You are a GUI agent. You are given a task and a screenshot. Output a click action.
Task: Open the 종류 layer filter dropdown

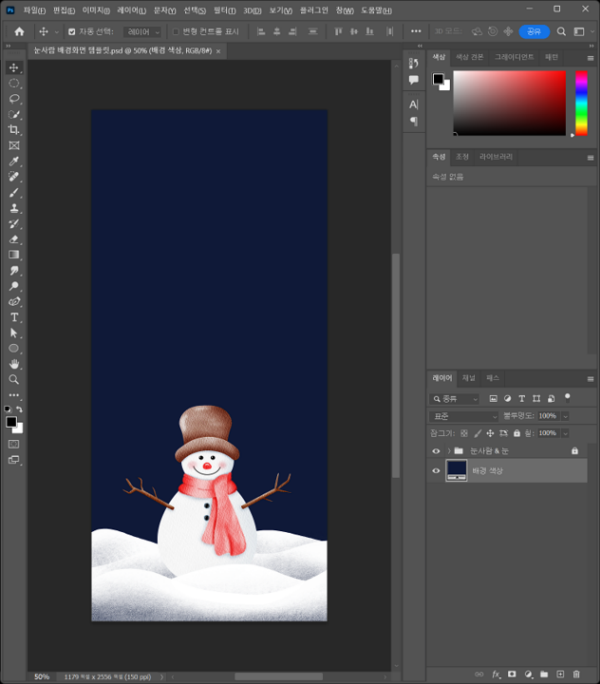click(455, 399)
